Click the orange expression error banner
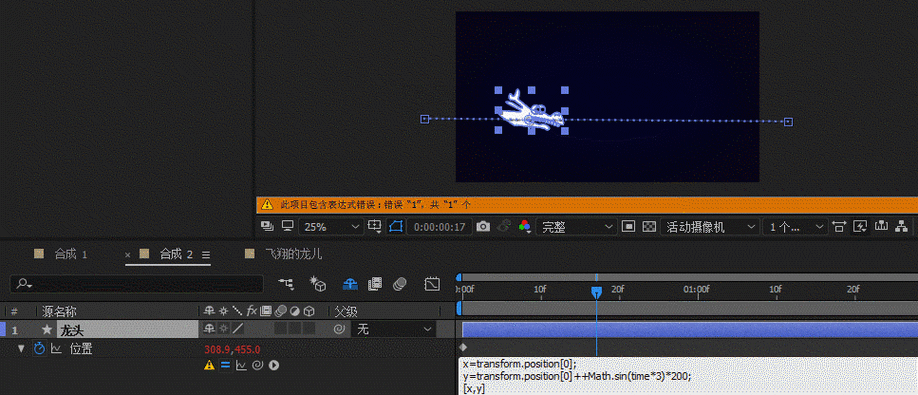The height and width of the screenshot is (395, 918). coord(587,204)
